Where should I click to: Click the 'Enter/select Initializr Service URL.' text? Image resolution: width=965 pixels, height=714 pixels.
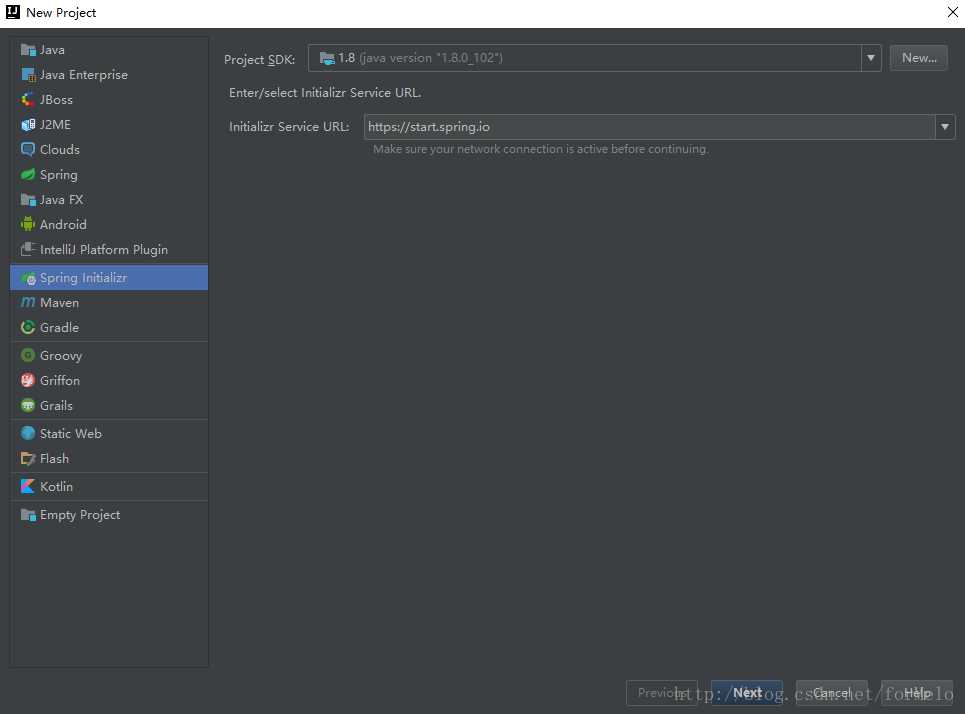coord(325,93)
